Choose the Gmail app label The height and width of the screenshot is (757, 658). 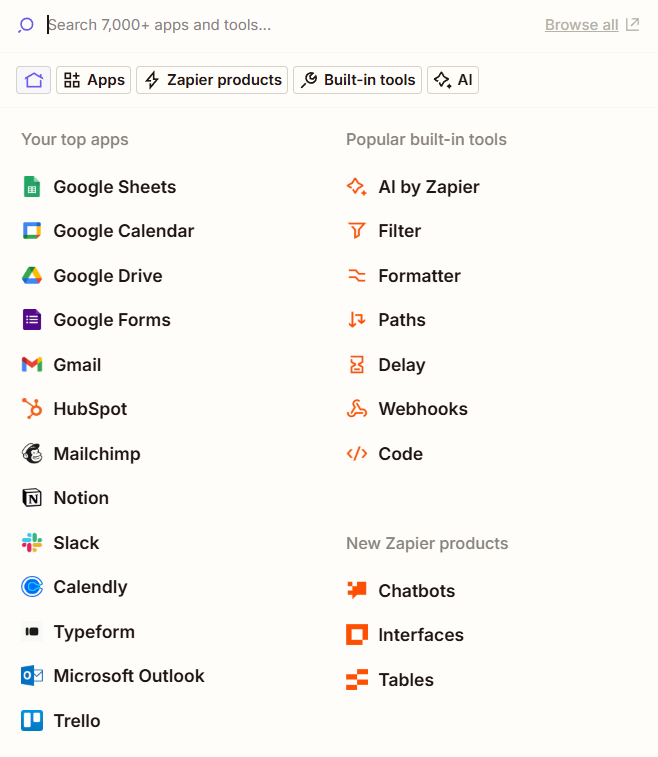pyautogui.click(x=77, y=364)
